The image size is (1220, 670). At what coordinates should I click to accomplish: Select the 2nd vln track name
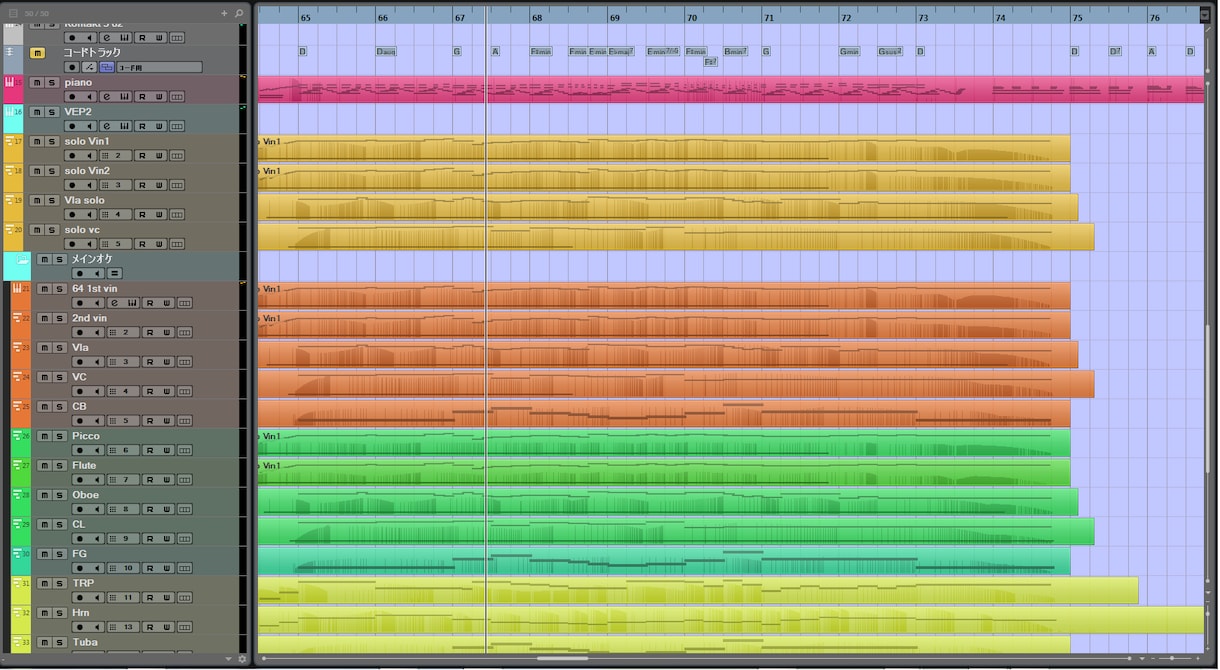[x=89, y=318]
